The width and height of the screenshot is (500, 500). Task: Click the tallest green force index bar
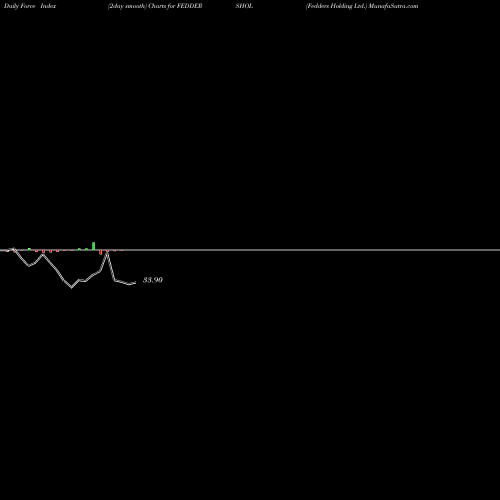94,246
